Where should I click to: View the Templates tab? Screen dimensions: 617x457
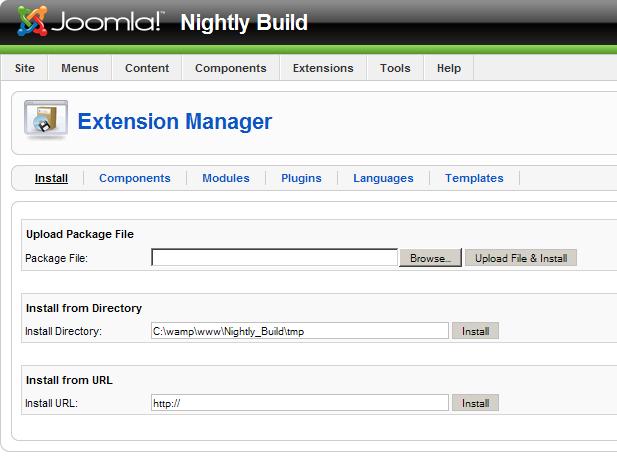pyautogui.click(x=474, y=178)
